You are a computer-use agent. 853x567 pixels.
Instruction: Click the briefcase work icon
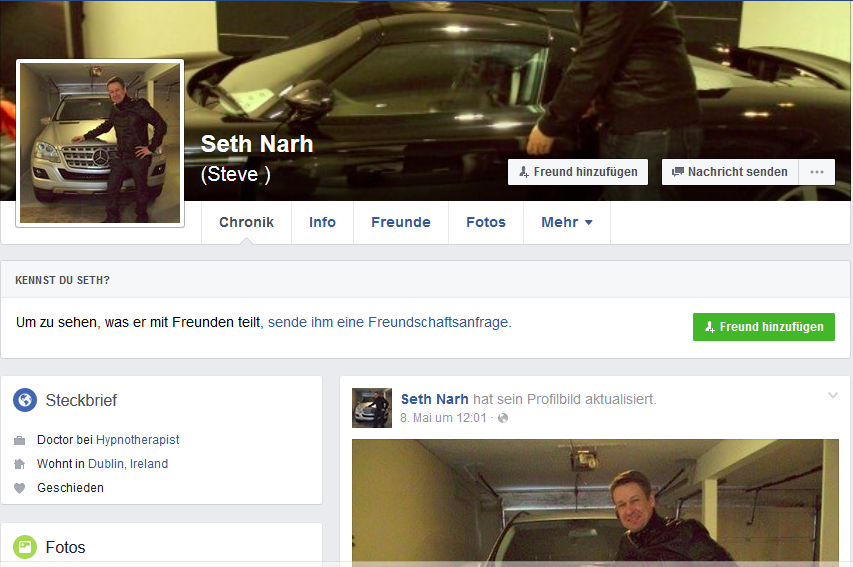click(20, 440)
